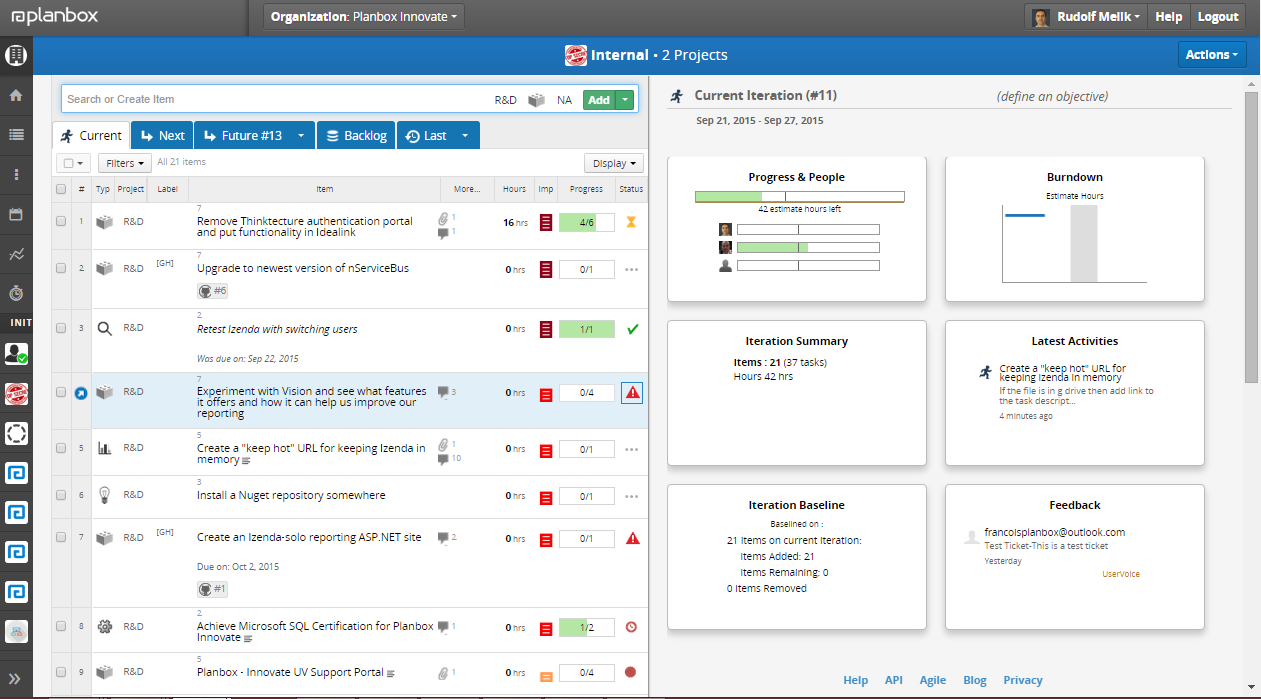Click the gear type icon on Achieve Microsoft SQL item
The width and height of the screenshot is (1261, 699).
point(104,627)
